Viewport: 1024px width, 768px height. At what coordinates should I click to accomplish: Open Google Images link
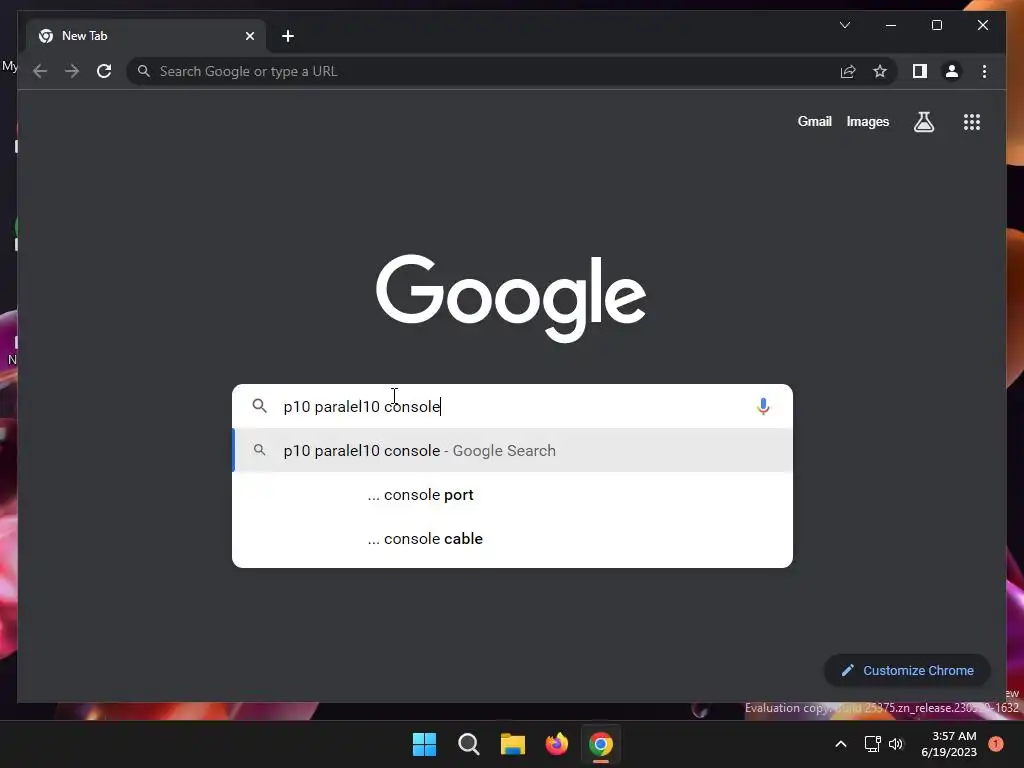click(867, 121)
